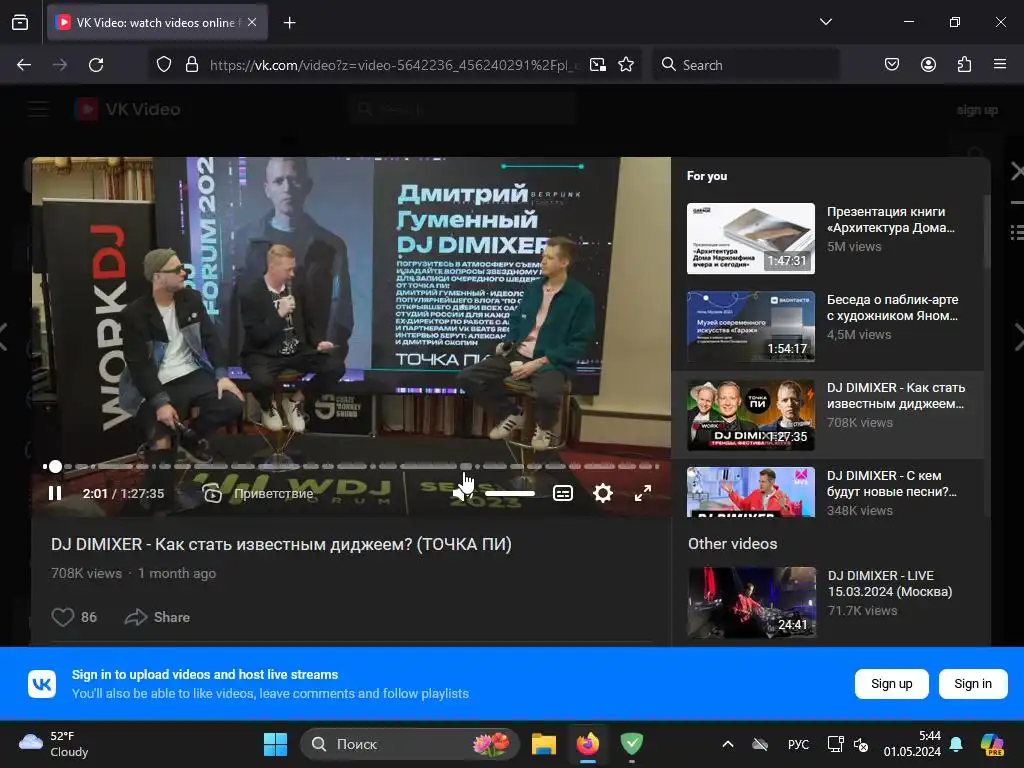Open Firefox application menu
This screenshot has height=768, width=1024.
point(1000,65)
